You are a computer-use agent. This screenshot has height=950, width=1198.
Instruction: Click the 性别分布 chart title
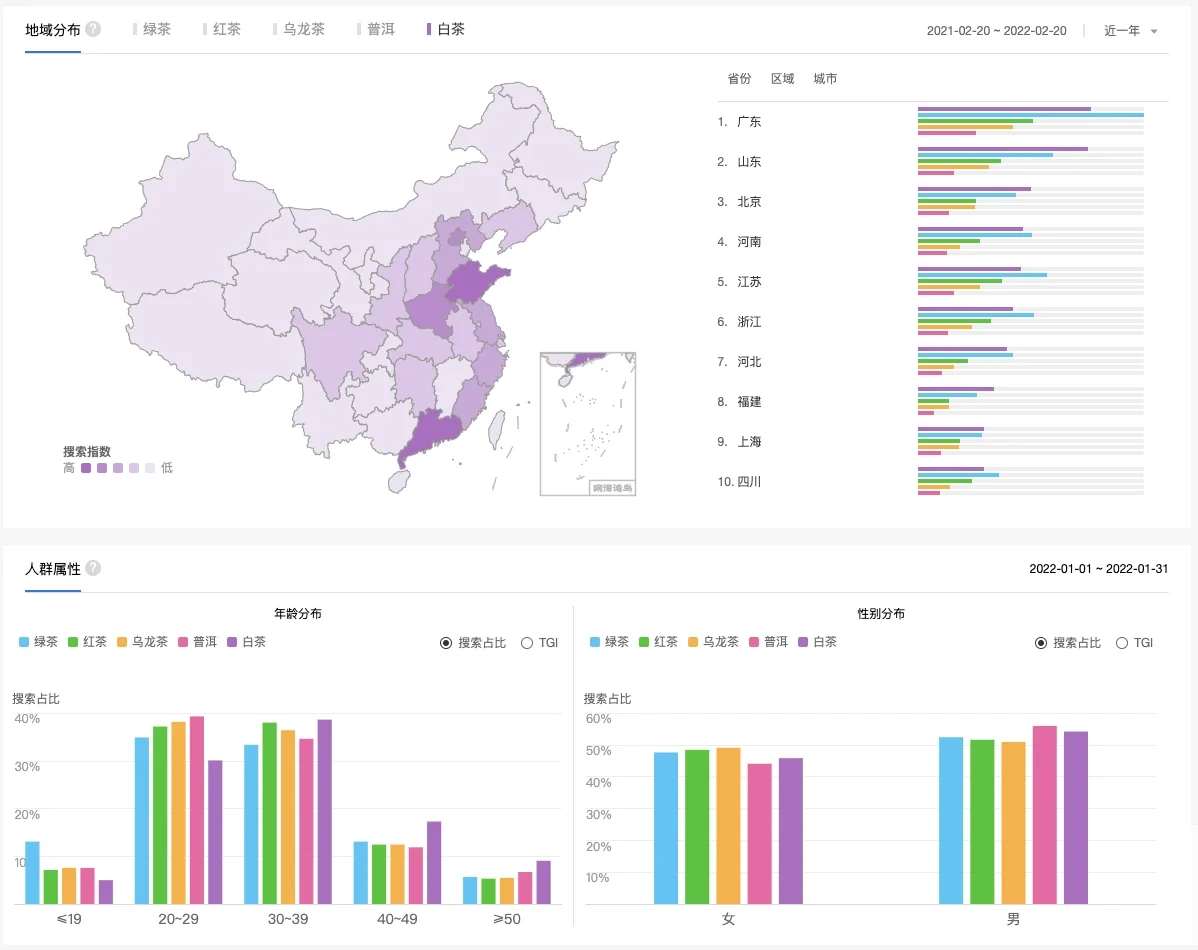coord(881,614)
